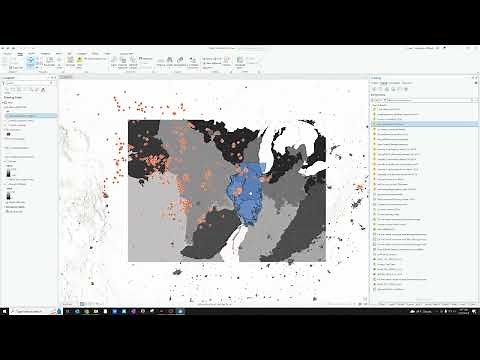Image resolution: width=480 pixels, height=360 pixels.
Task: Open the Insert ribbon tab
Action: point(31,53)
